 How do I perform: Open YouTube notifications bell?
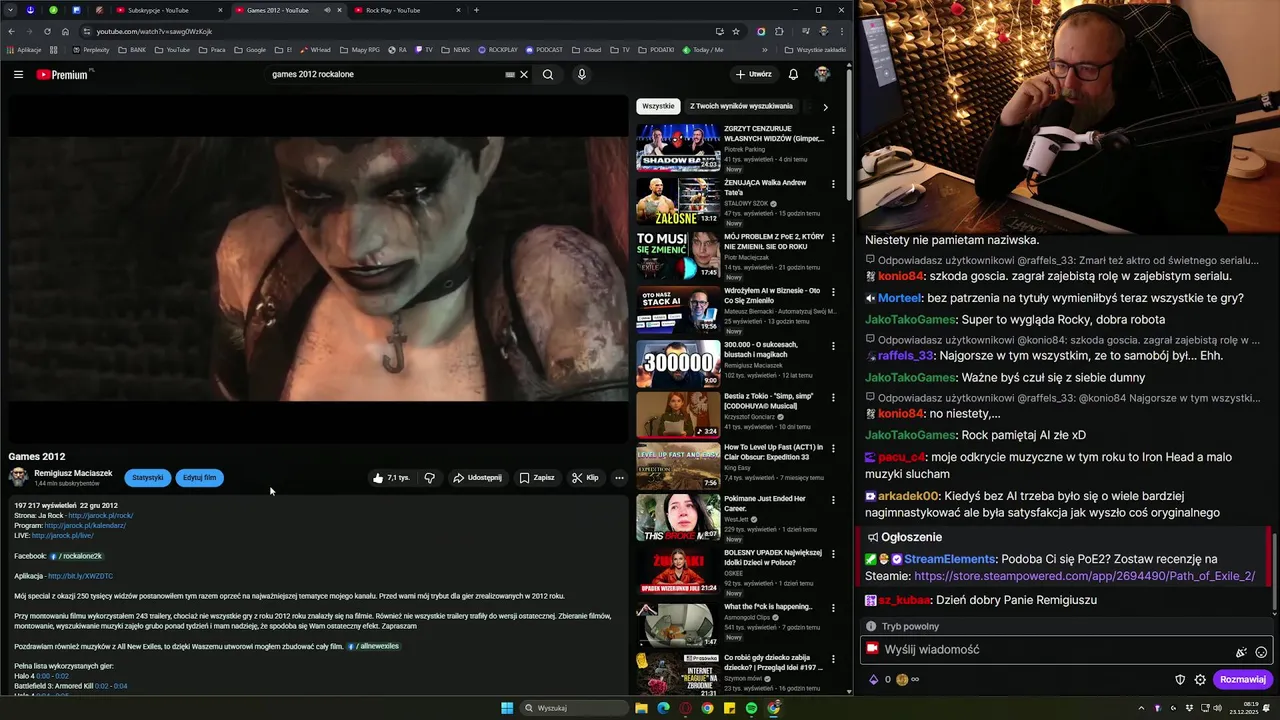[793, 74]
